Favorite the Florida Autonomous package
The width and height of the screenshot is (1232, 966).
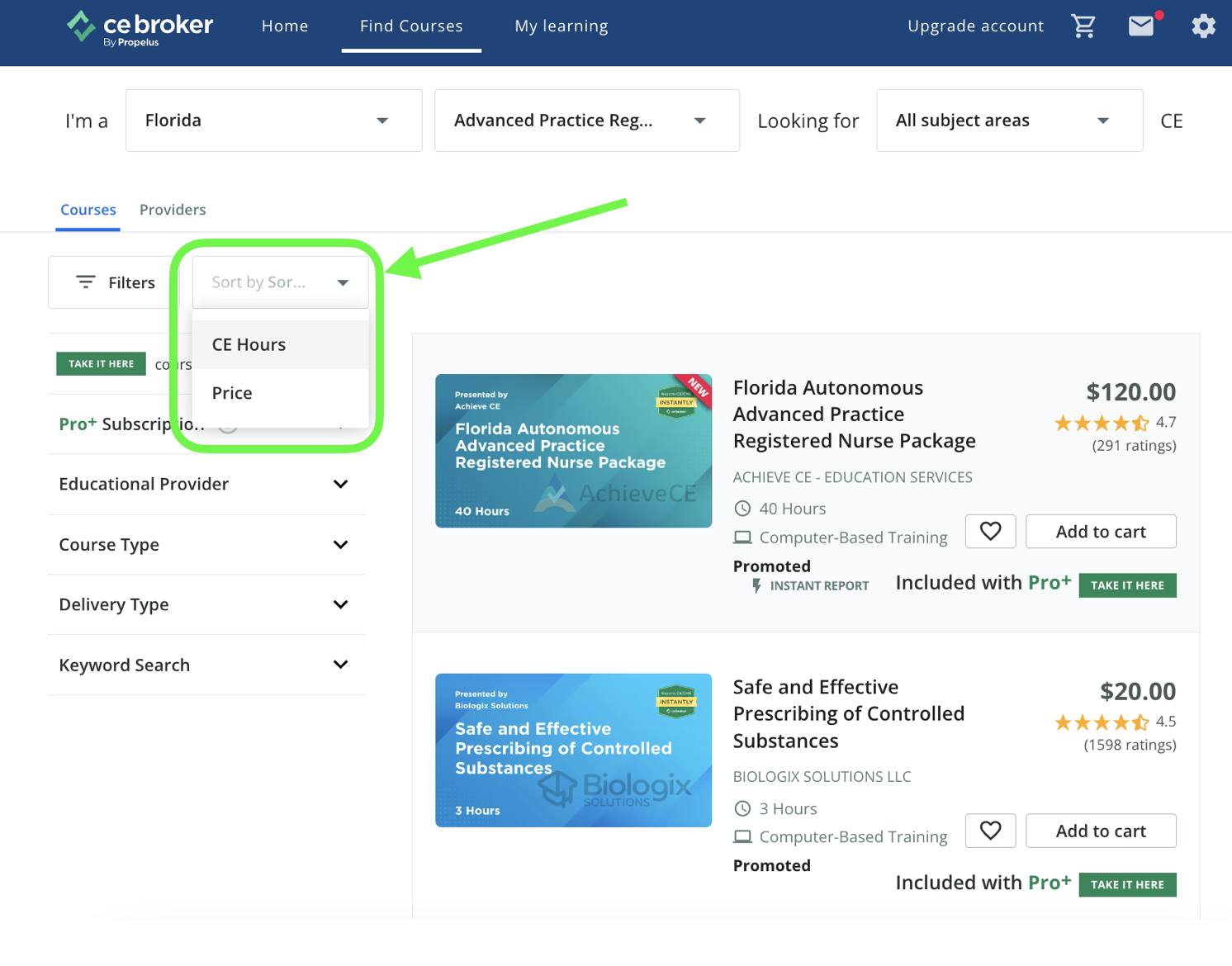pos(990,531)
